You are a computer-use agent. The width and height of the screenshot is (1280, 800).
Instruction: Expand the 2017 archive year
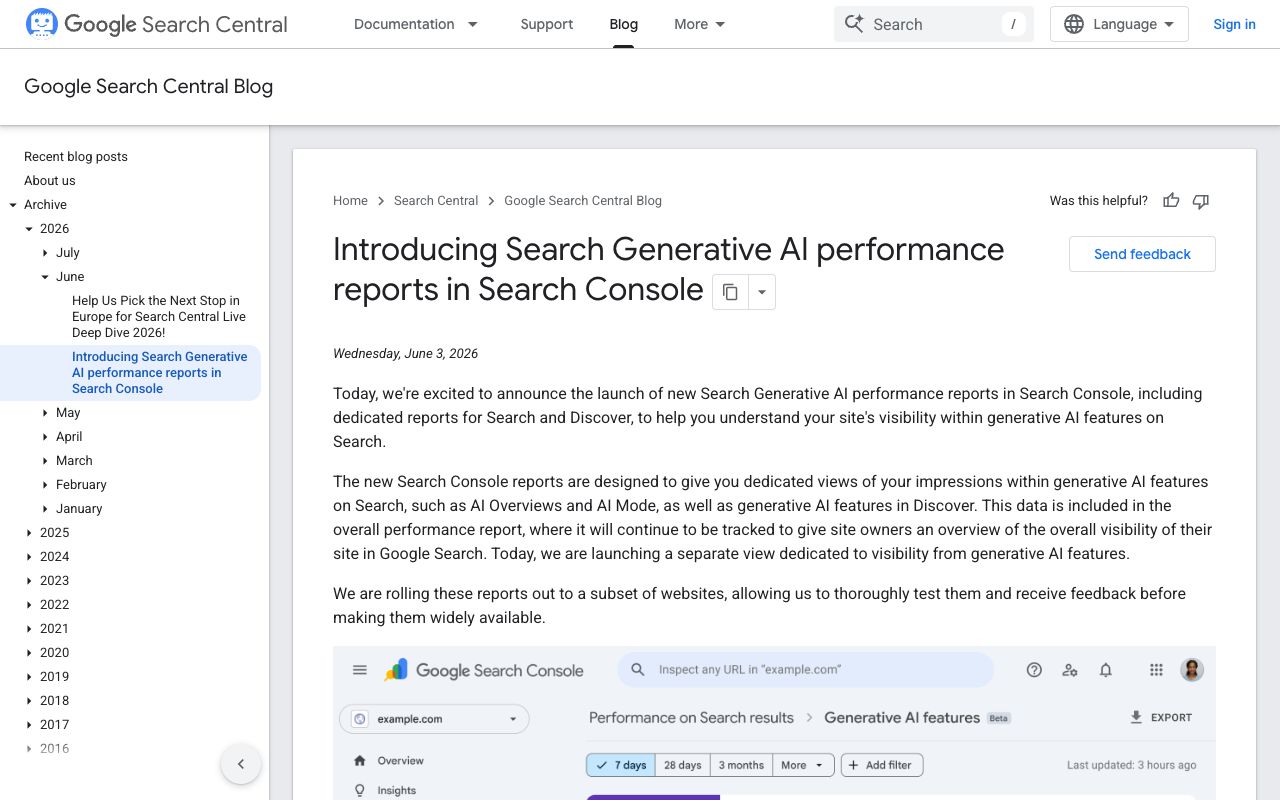coord(29,725)
